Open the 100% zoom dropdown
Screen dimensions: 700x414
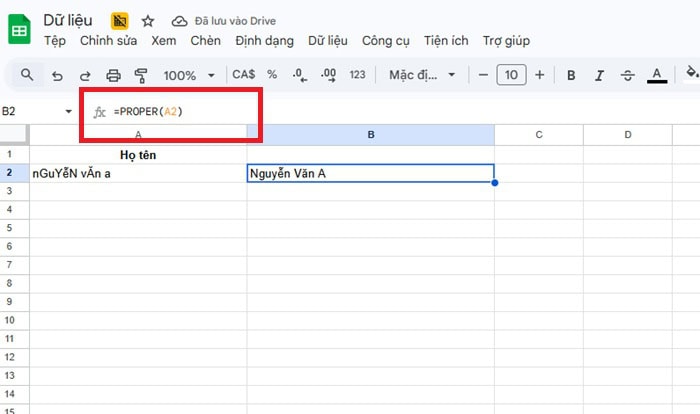189,75
